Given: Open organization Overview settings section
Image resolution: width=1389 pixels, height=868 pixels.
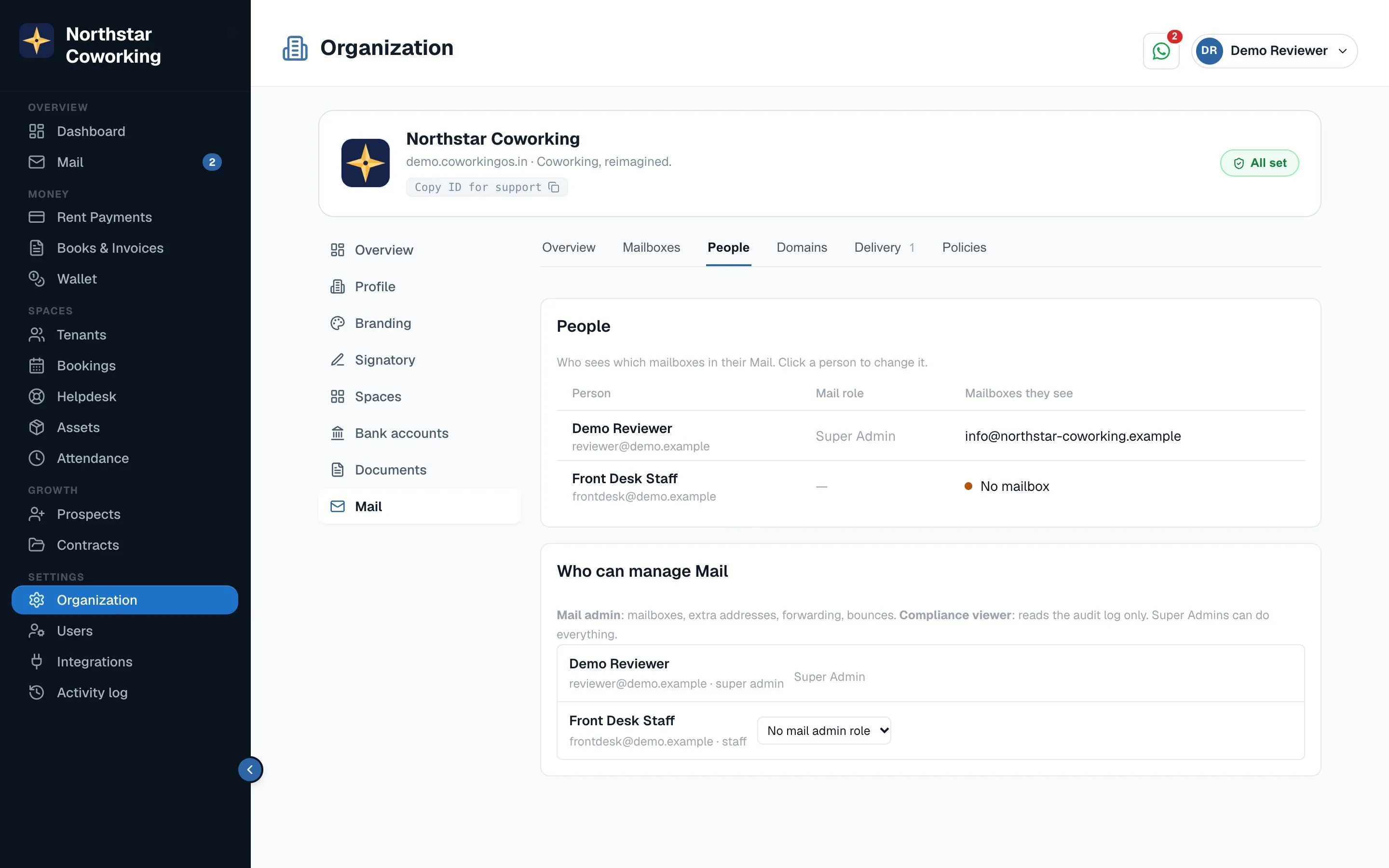Looking at the screenshot, I should (x=420, y=250).
